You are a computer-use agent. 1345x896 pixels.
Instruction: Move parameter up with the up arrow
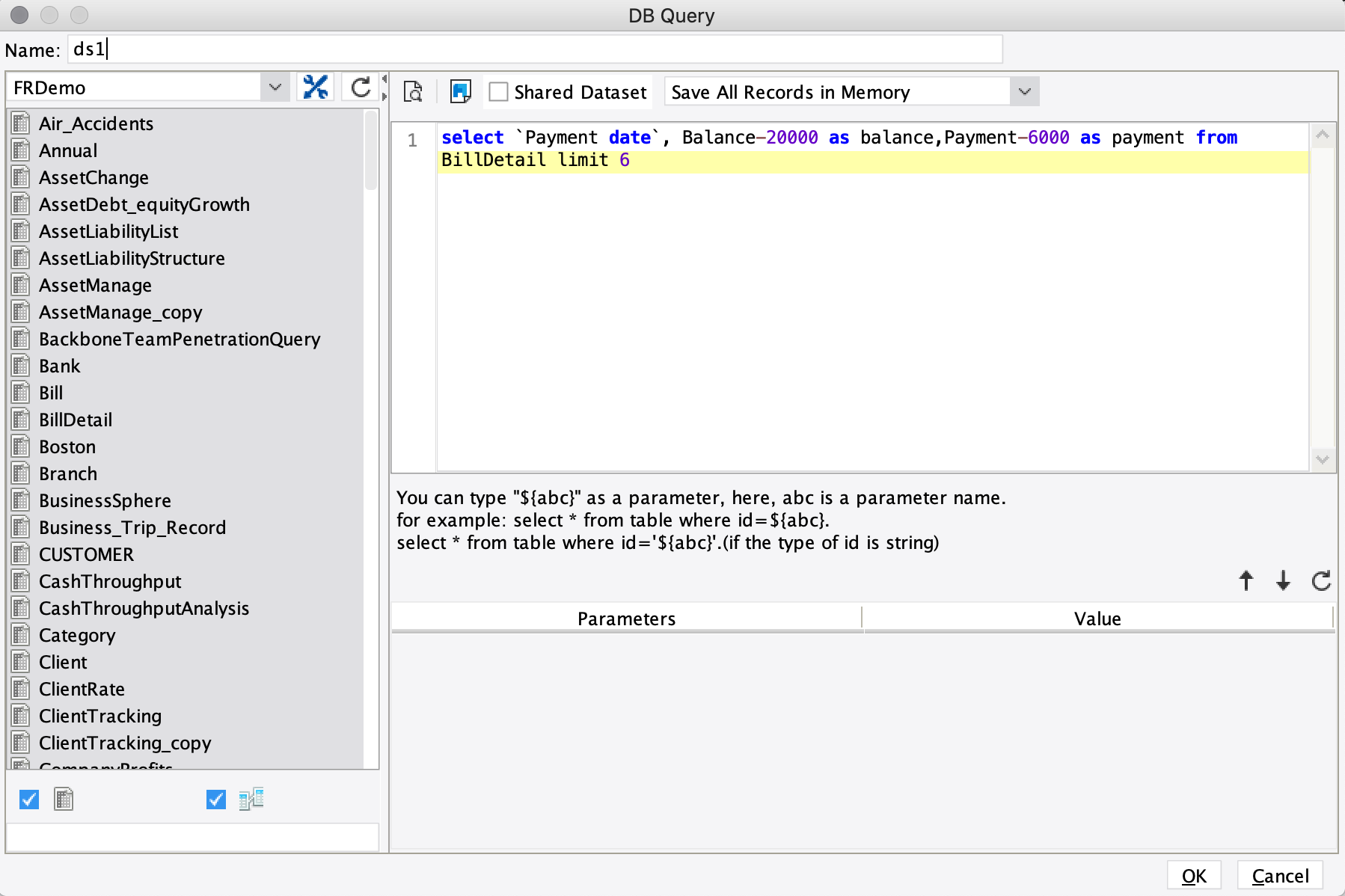click(1246, 580)
